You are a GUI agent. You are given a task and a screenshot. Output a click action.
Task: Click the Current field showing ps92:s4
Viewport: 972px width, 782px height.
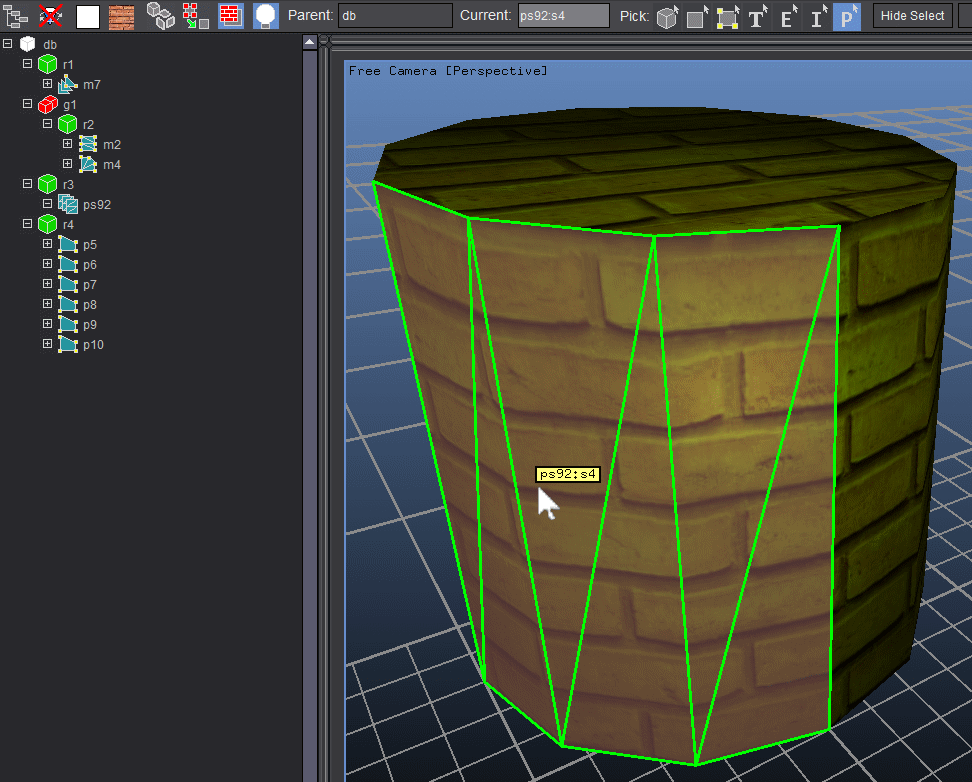click(563, 16)
